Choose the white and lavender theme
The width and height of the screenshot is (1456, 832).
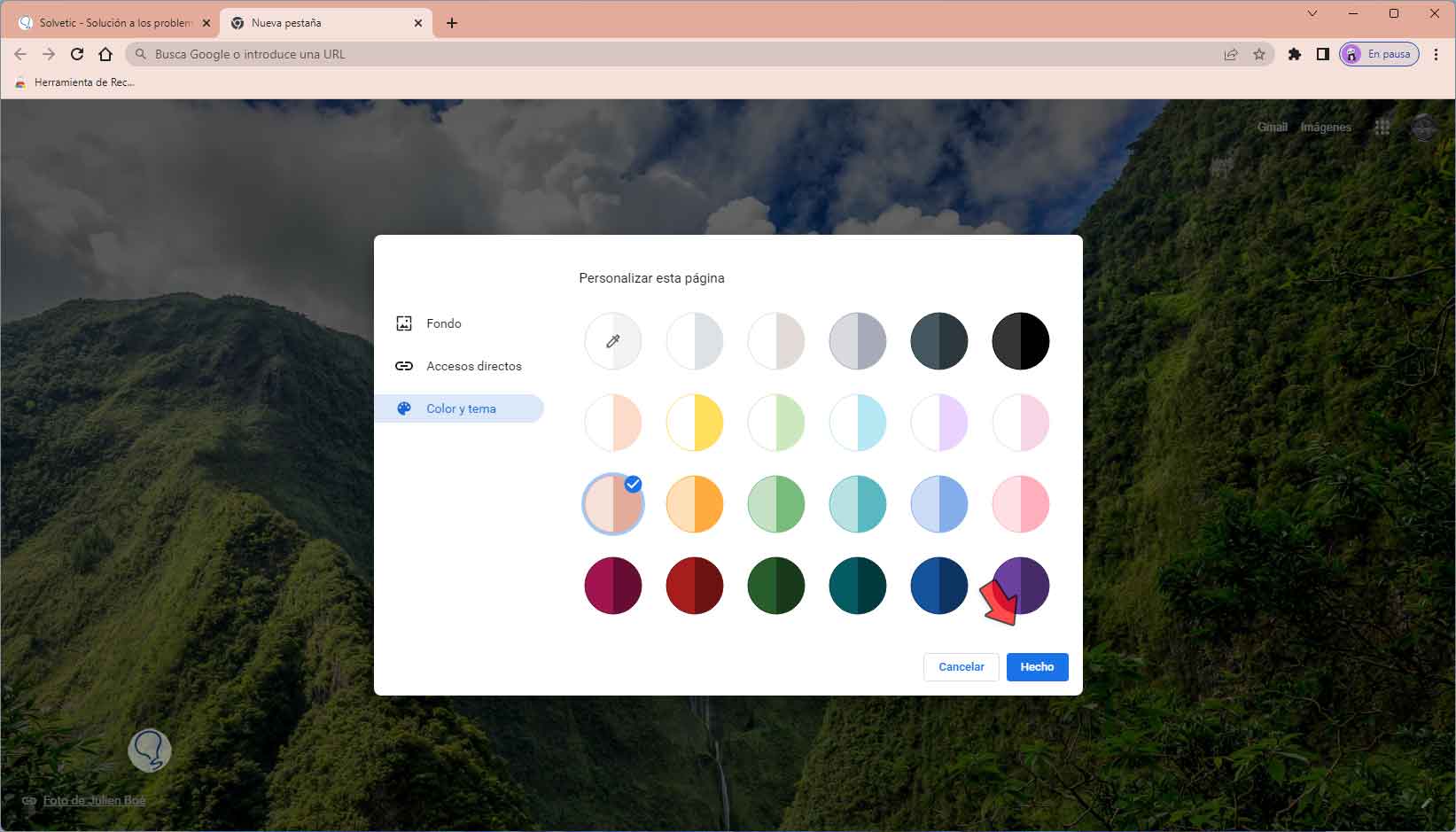pyautogui.click(x=939, y=423)
